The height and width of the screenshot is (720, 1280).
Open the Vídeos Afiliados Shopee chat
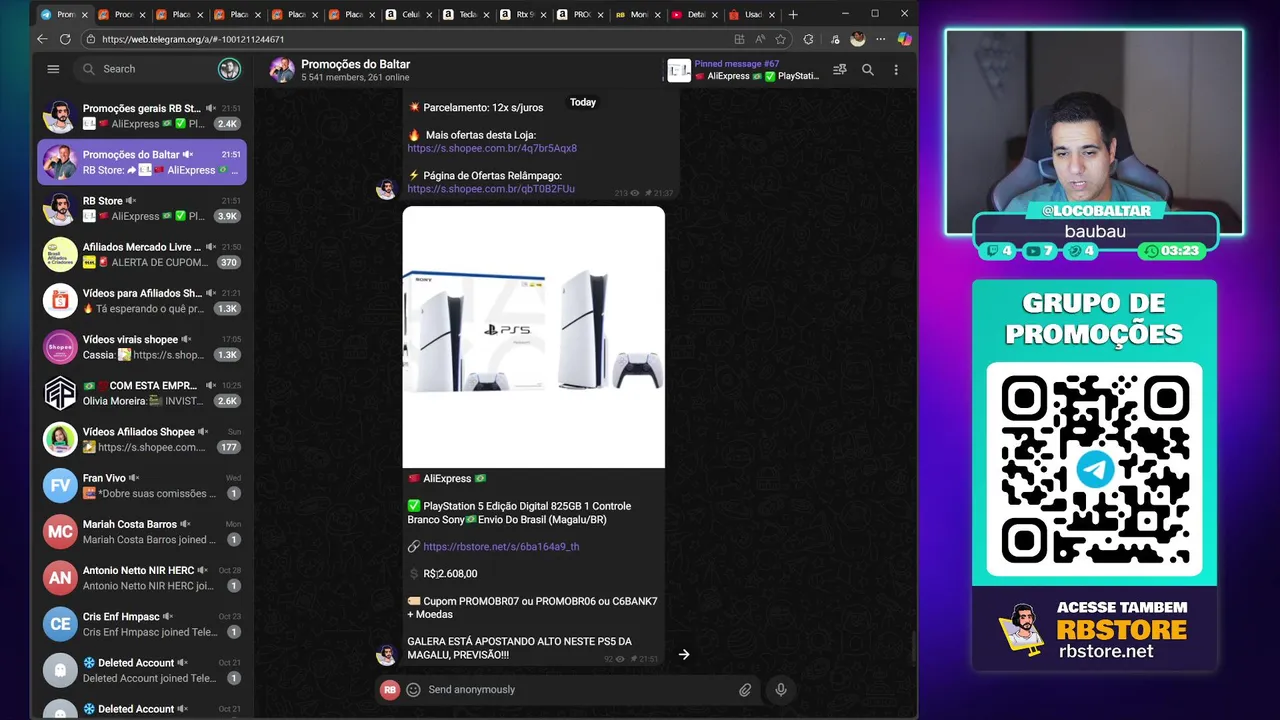point(142,439)
